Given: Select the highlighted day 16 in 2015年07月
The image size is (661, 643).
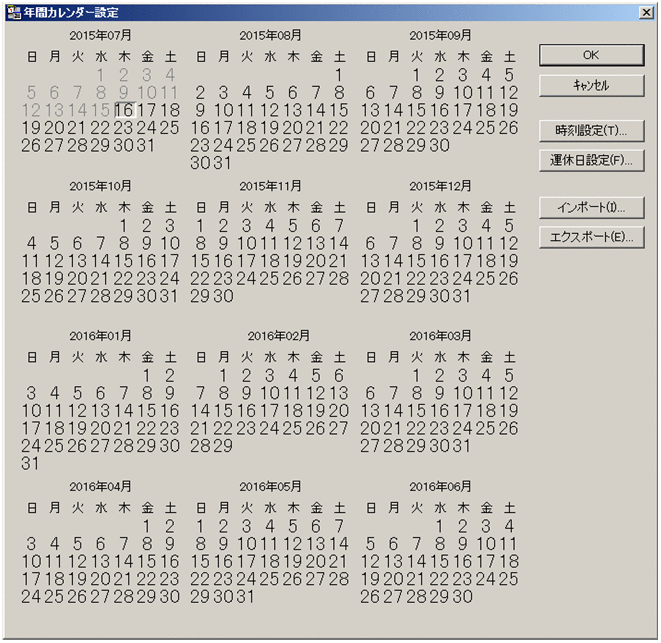Looking at the screenshot, I should tap(124, 110).
